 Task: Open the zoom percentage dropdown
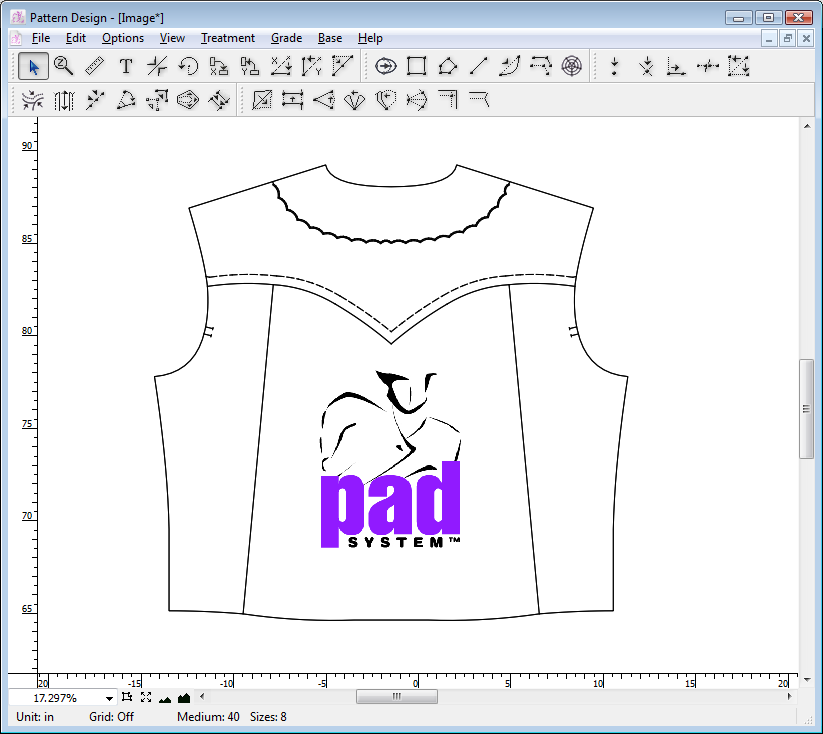109,697
